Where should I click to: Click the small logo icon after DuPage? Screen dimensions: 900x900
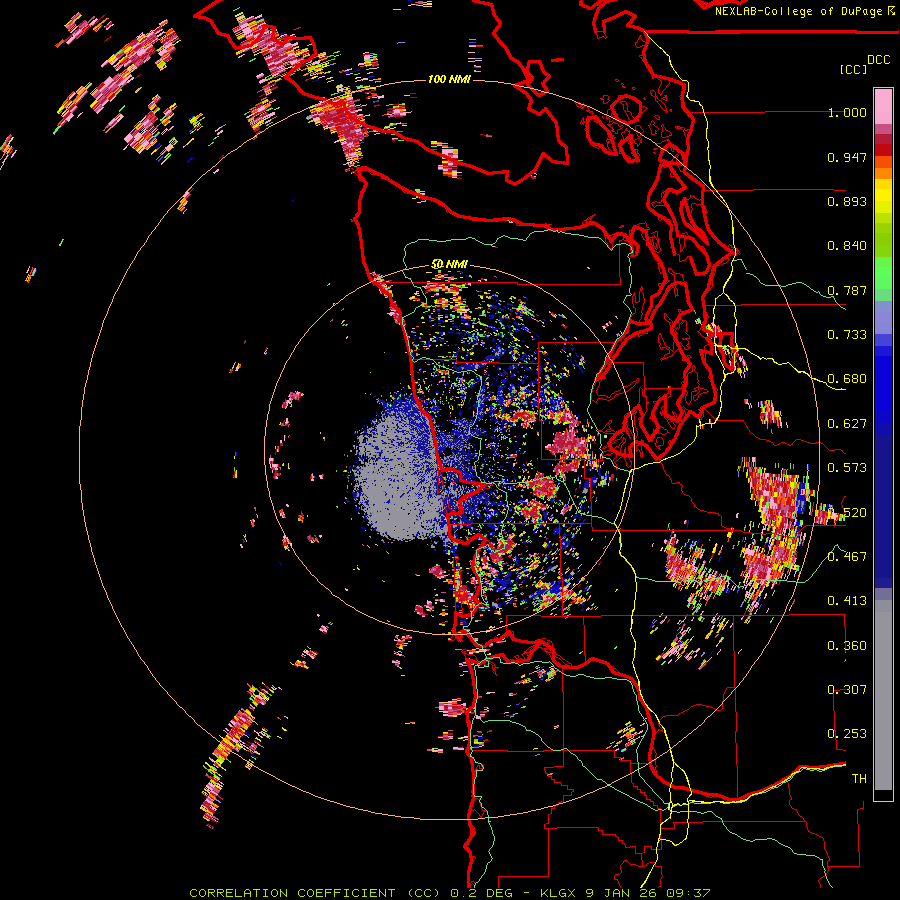click(x=891, y=11)
